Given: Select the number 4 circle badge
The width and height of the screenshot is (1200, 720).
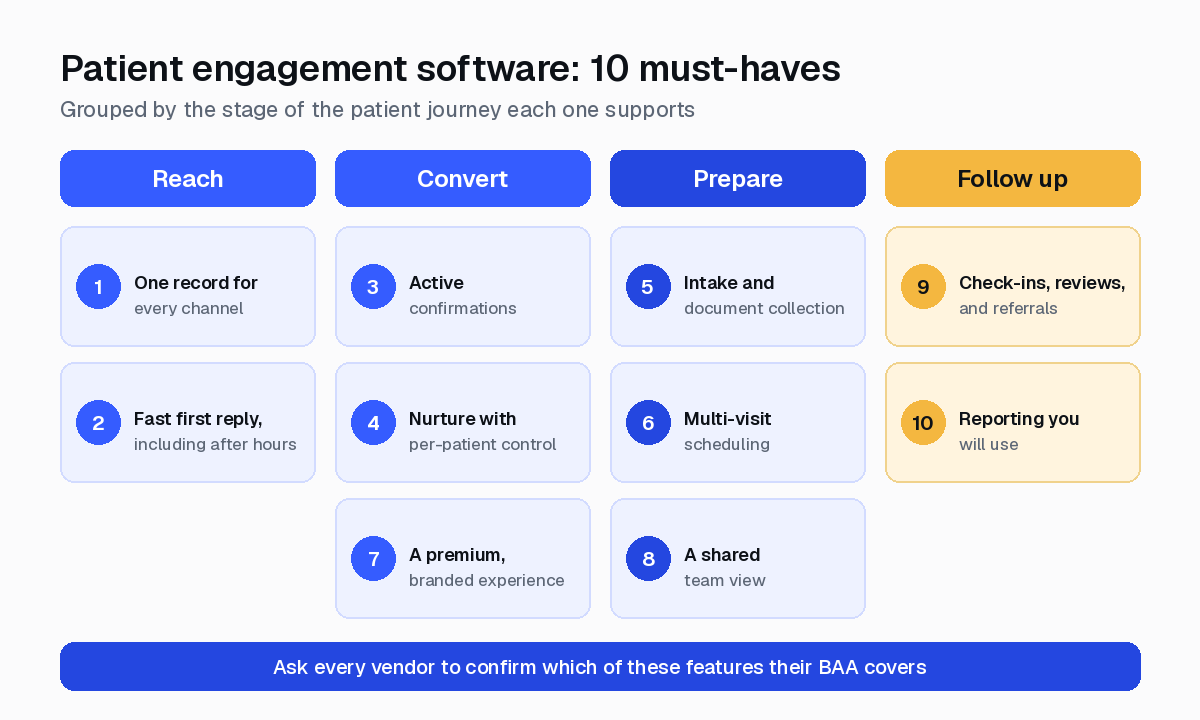Looking at the screenshot, I should [x=373, y=423].
